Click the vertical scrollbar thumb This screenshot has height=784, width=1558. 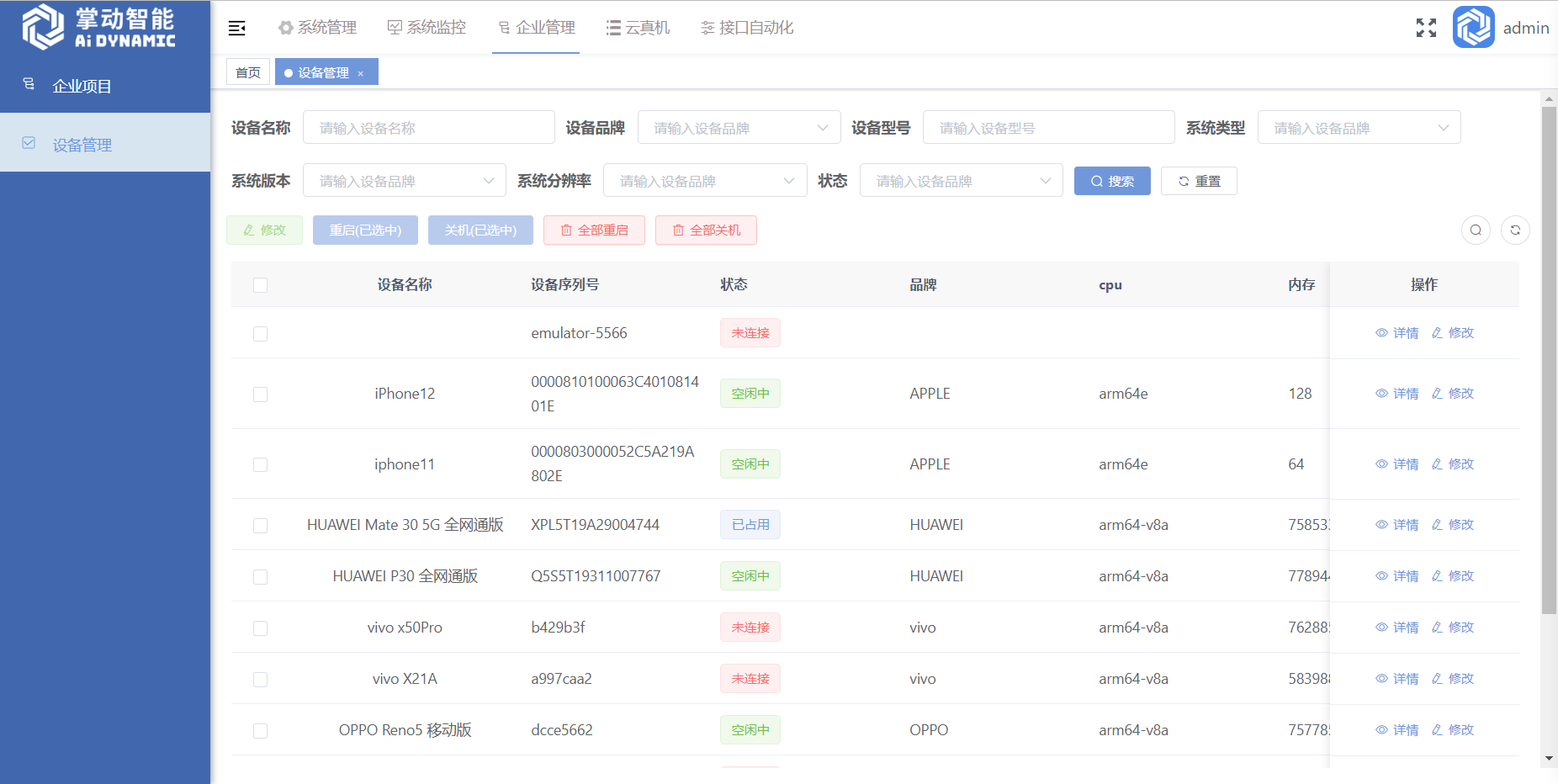[x=1549, y=360]
